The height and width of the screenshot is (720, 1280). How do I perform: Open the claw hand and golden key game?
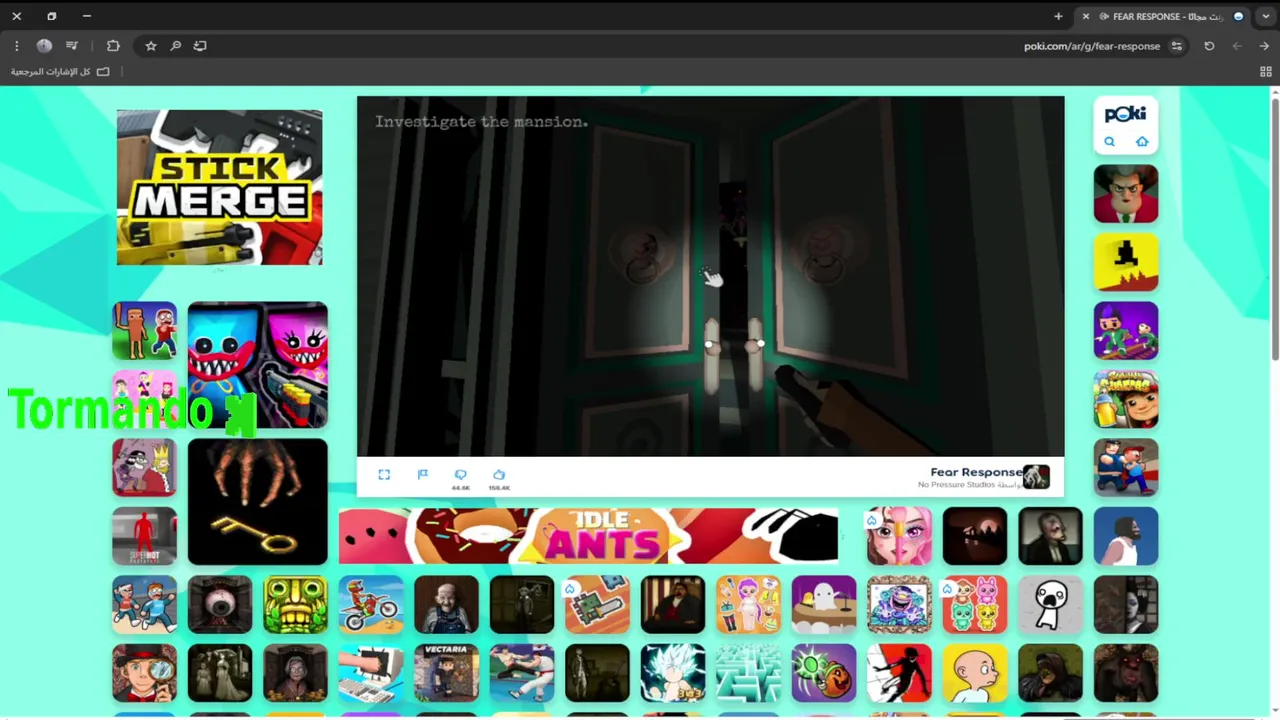point(257,502)
